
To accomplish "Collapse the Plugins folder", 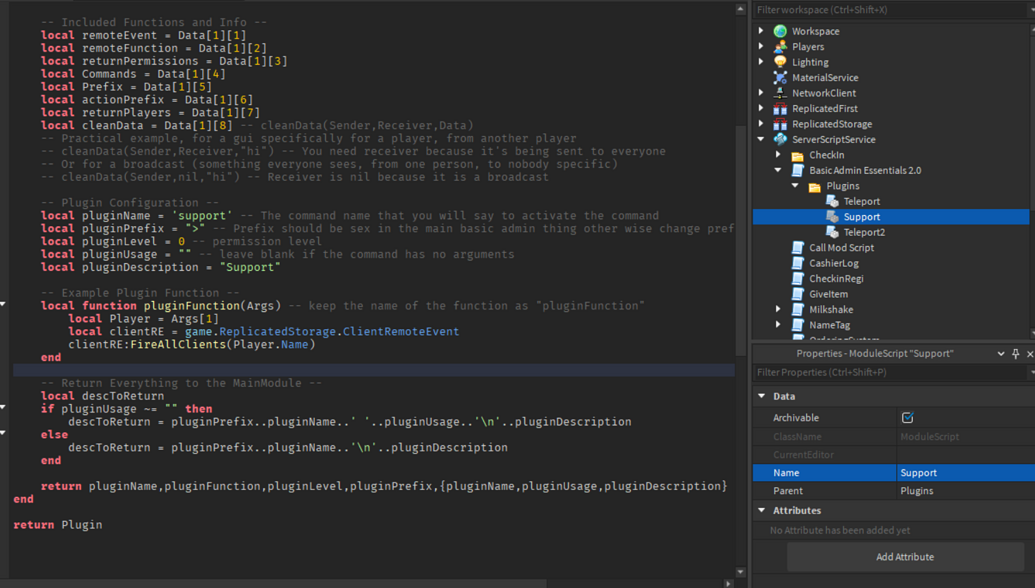I will pyautogui.click(x=795, y=185).
